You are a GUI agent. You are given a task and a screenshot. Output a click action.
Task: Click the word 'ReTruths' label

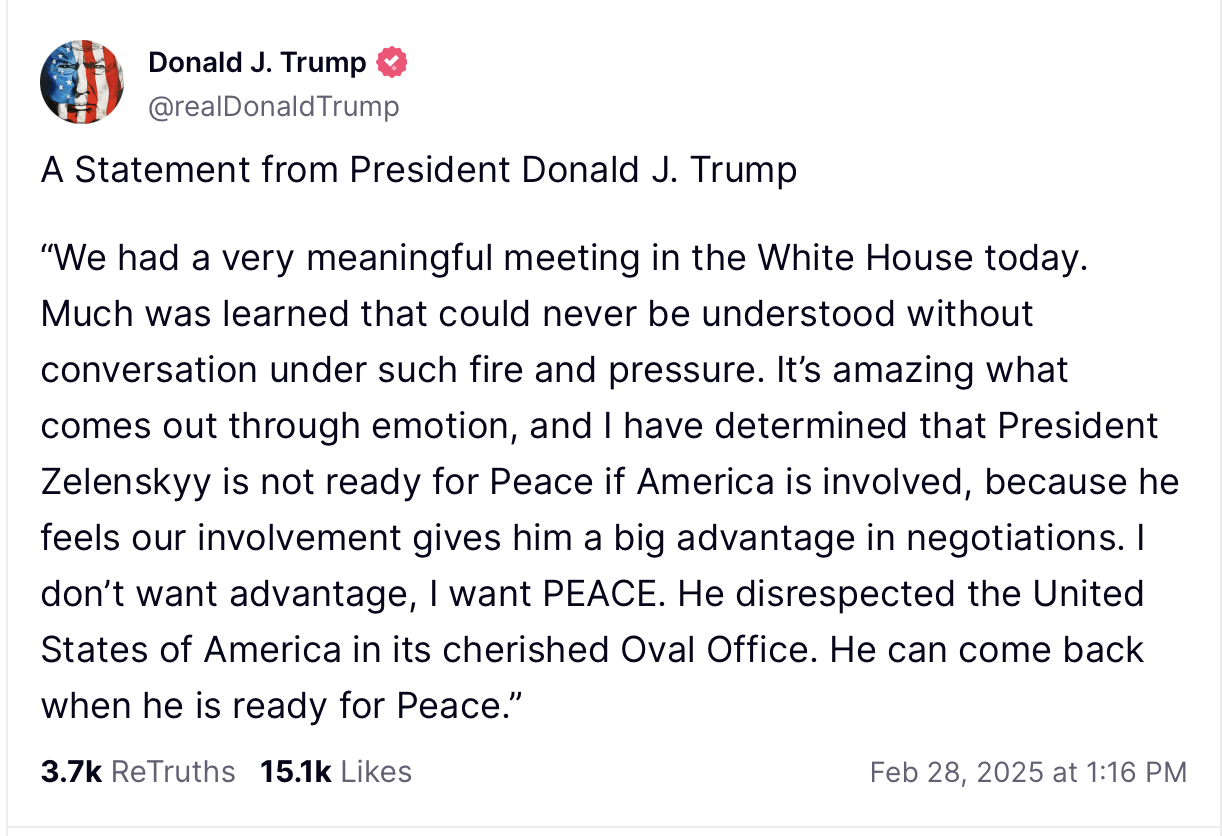point(173,772)
